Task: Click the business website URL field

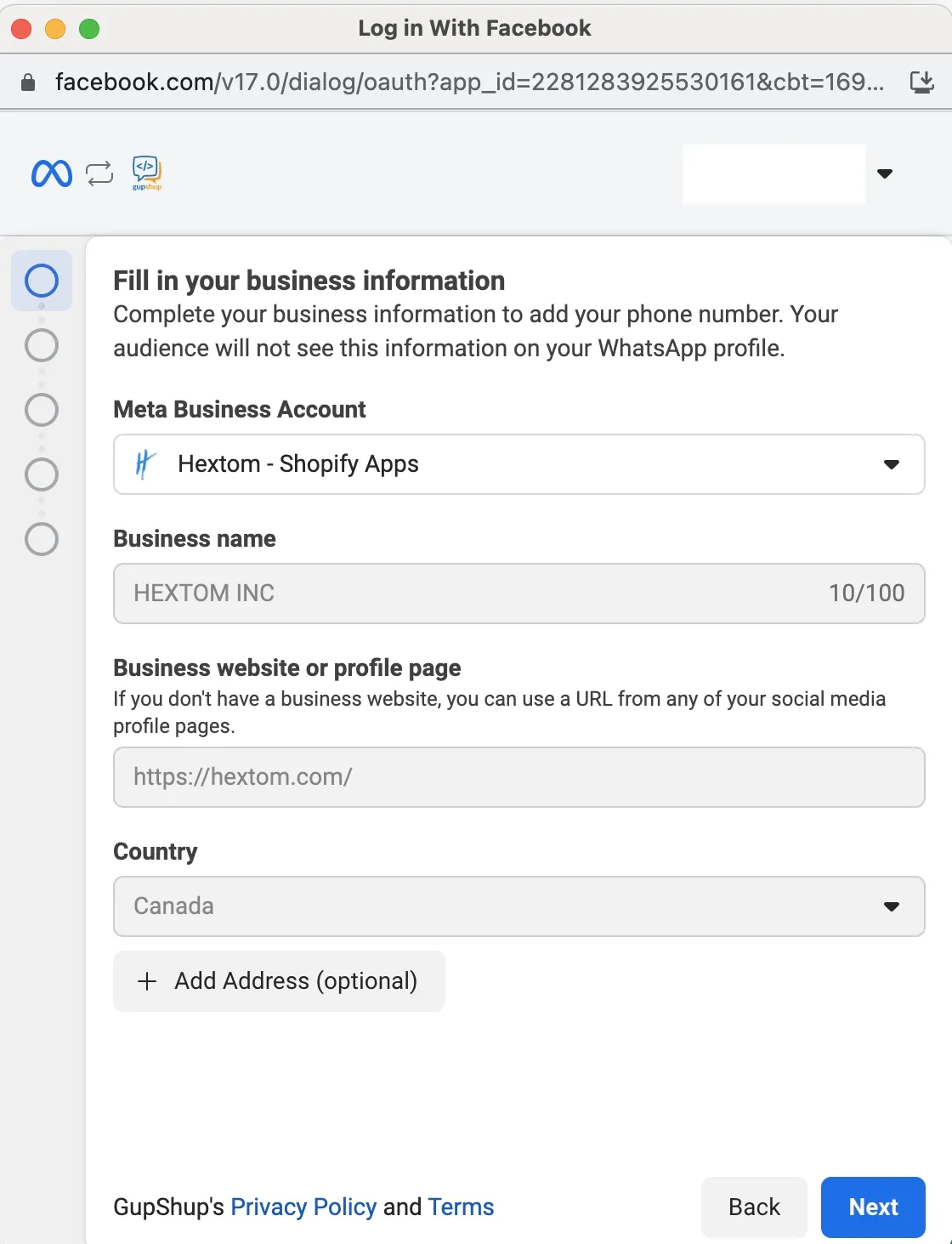Action: coord(518,777)
